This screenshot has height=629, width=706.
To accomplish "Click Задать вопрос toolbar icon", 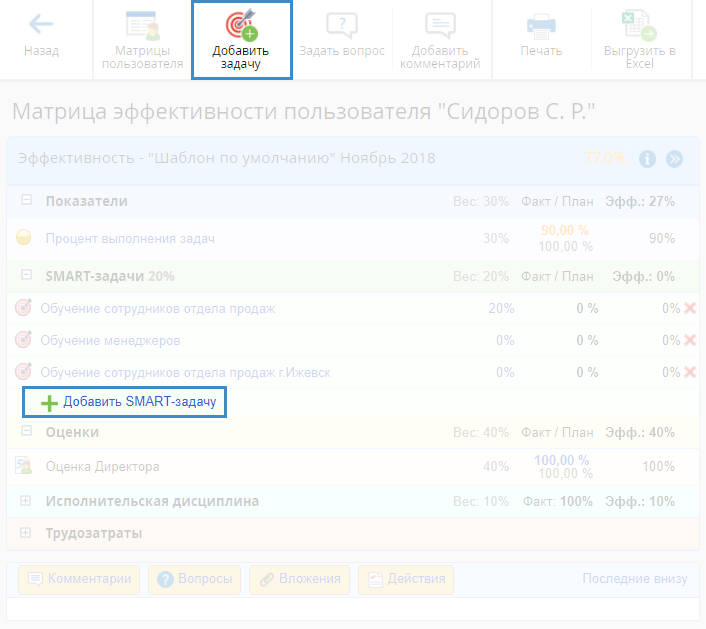I will coord(342,25).
